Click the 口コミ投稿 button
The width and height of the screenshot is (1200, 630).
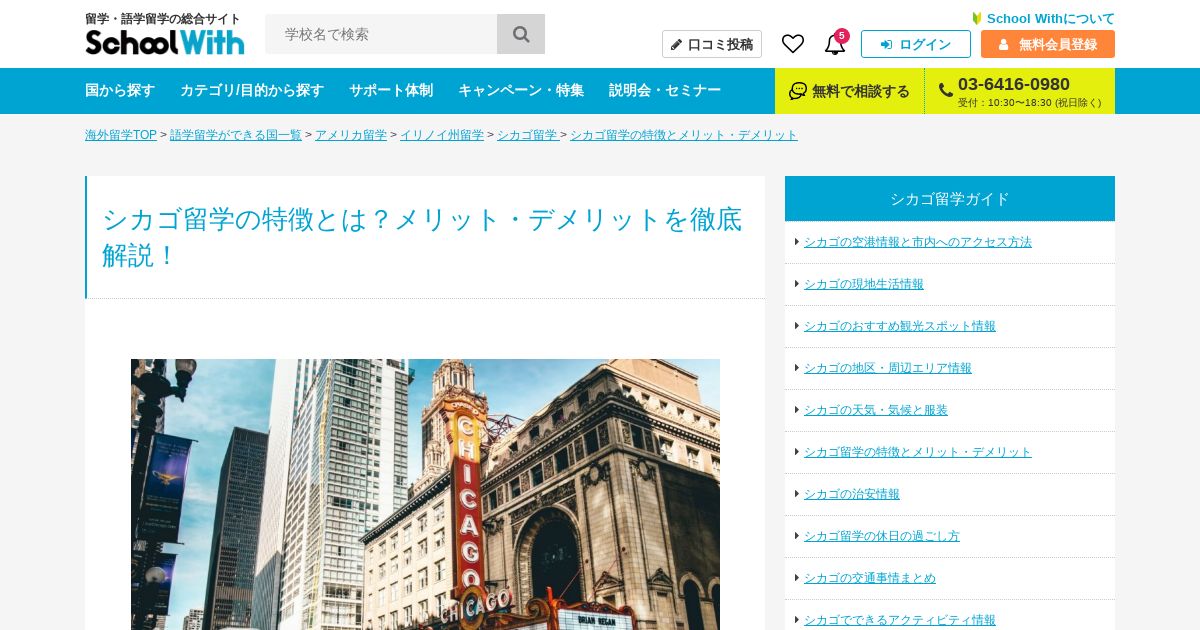(712, 44)
